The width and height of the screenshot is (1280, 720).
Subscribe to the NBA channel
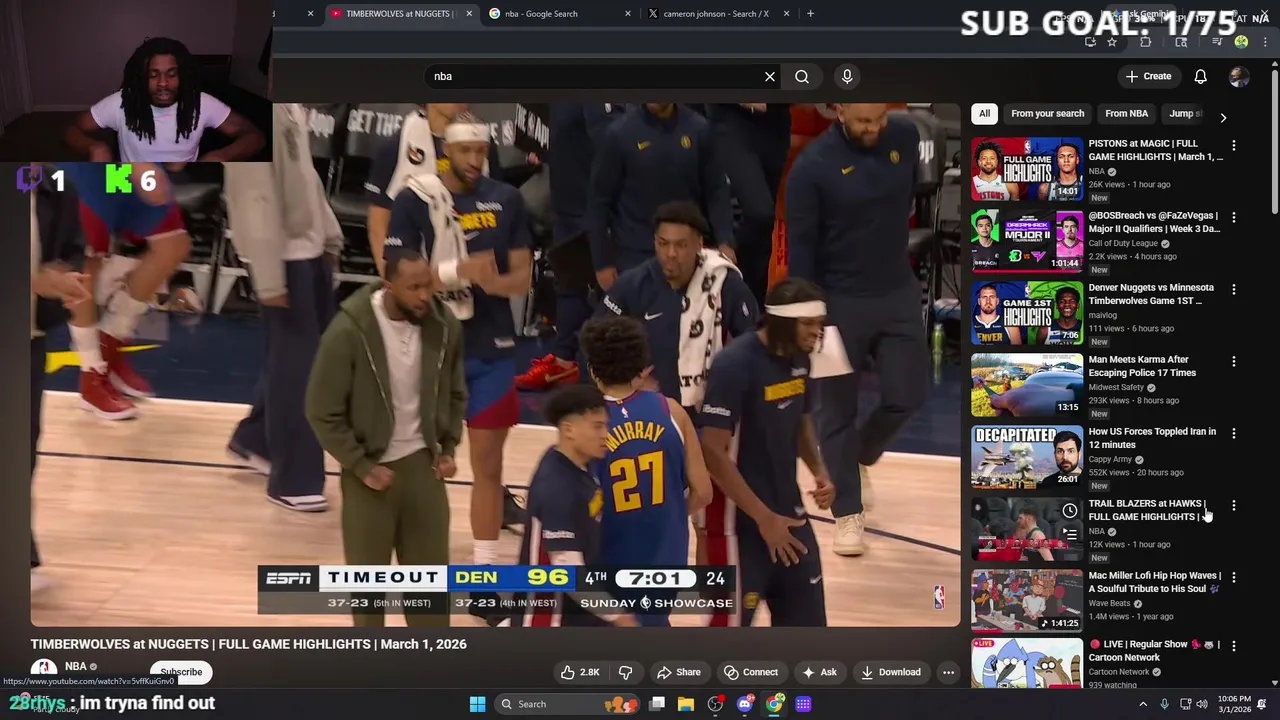[181, 672]
